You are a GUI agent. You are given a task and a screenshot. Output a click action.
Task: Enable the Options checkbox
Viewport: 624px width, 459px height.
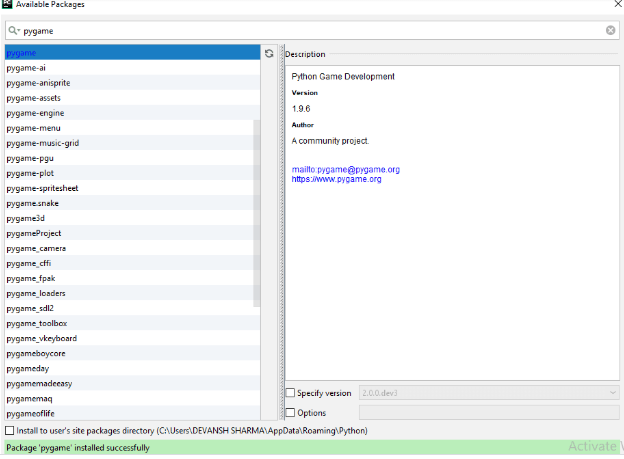(x=291, y=412)
